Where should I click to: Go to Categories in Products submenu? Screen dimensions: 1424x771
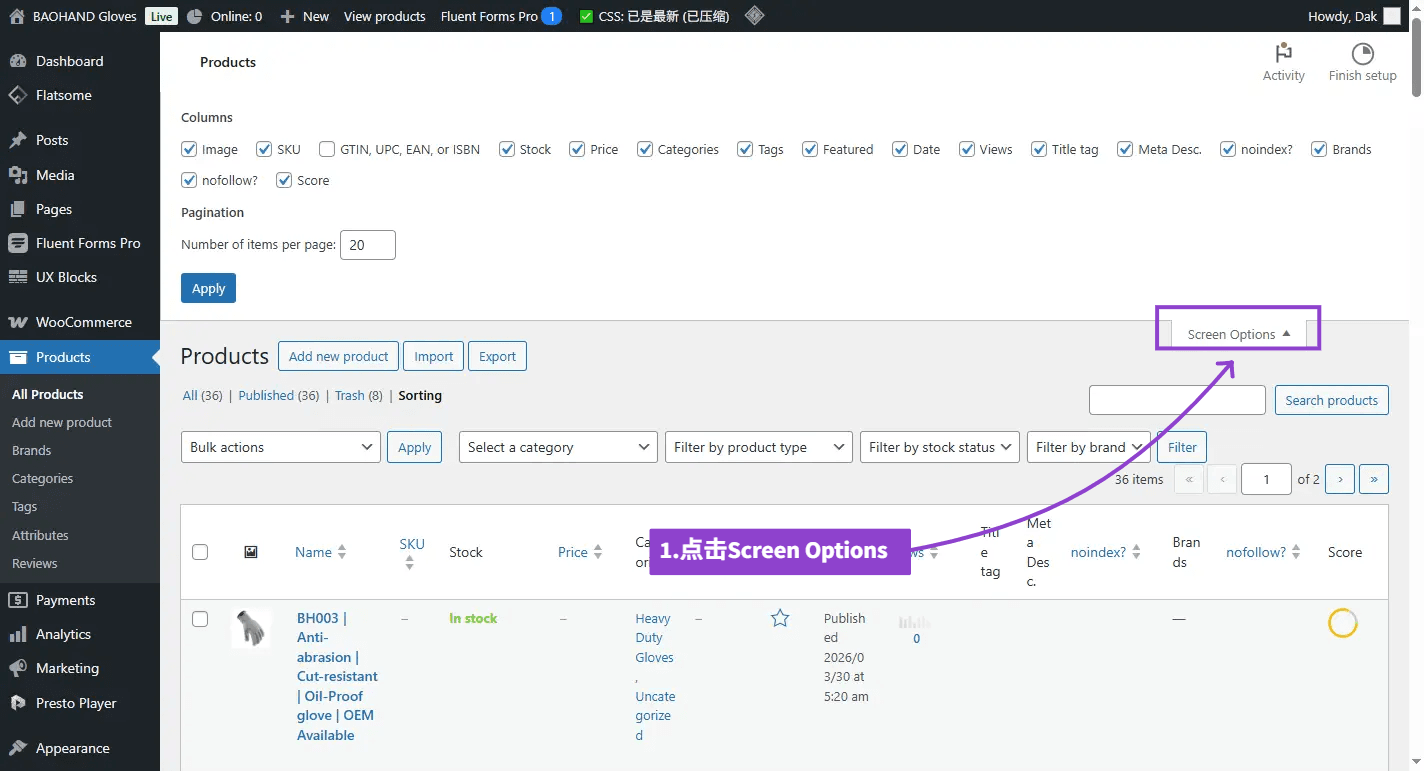click(42, 478)
